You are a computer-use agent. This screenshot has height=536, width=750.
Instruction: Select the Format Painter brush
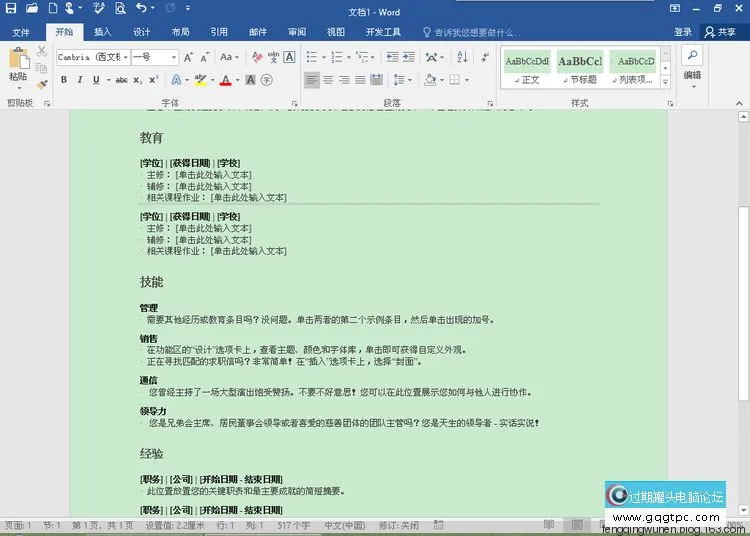tap(41, 86)
